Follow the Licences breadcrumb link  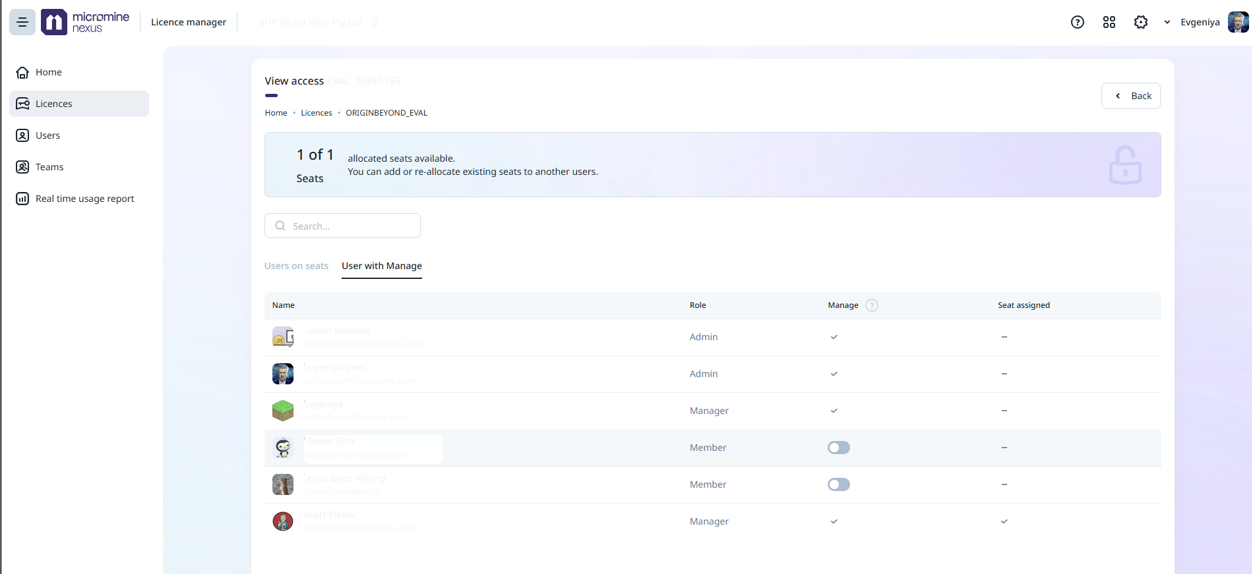(316, 113)
